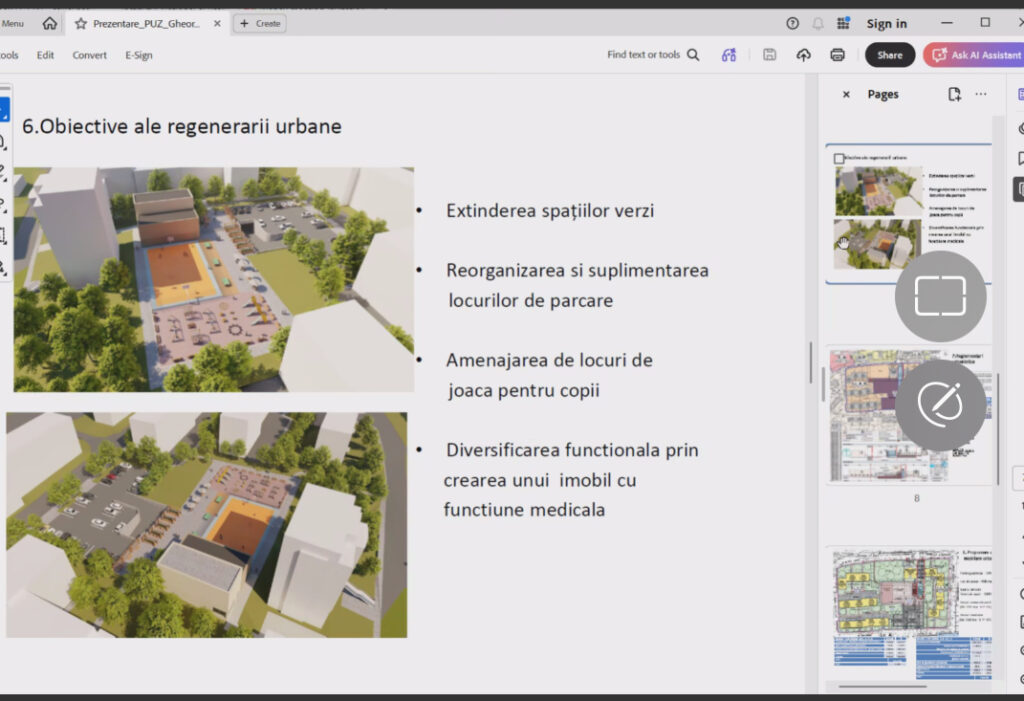Click the Pages panel horizontal scrollbar
Viewport: 1024px width, 701px height.
pyautogui.click(x=882, y=687)
